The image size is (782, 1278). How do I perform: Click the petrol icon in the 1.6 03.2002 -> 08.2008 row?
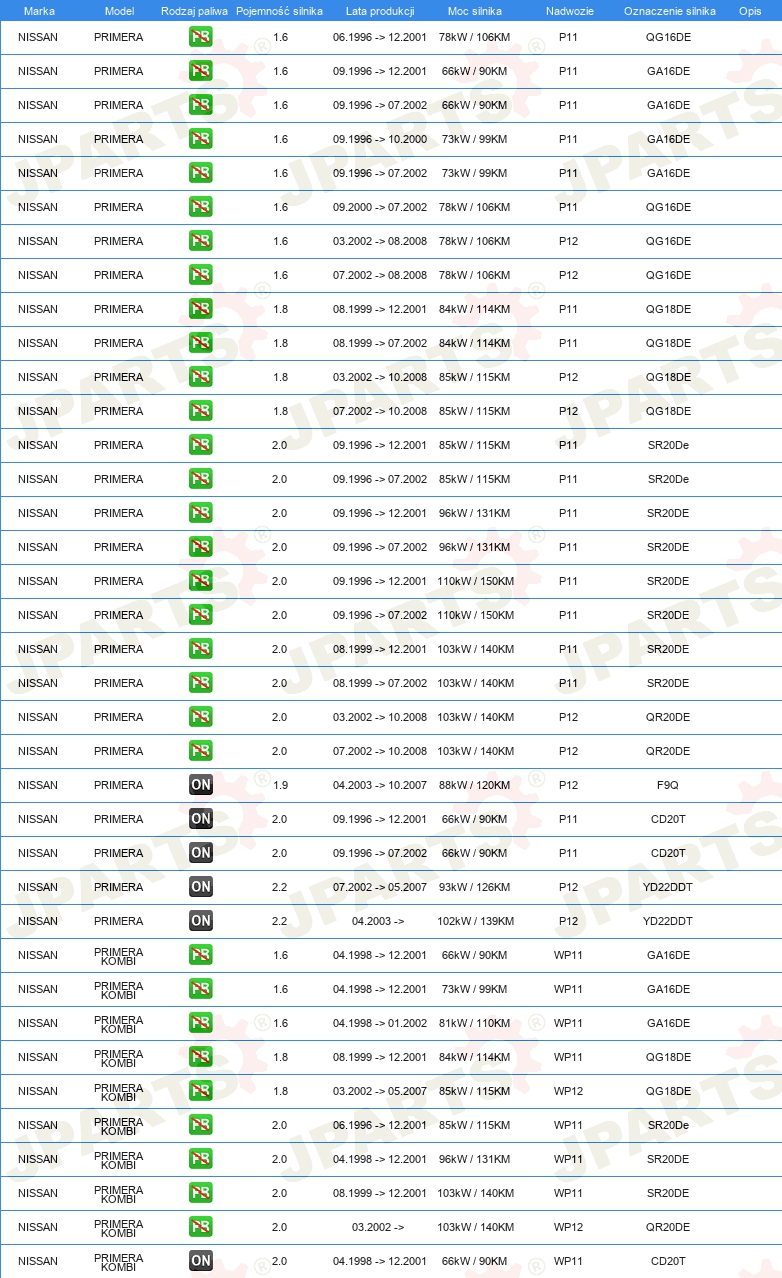200,241
